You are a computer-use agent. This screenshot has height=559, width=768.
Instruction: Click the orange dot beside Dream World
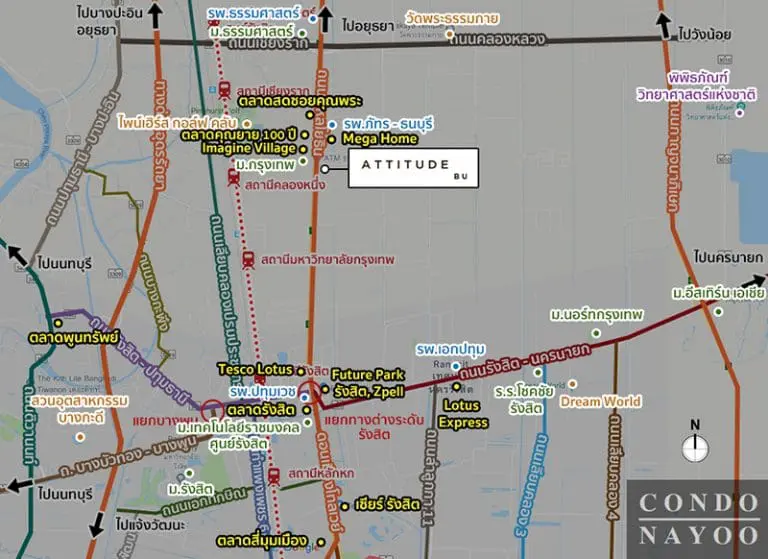coord(572,384)
